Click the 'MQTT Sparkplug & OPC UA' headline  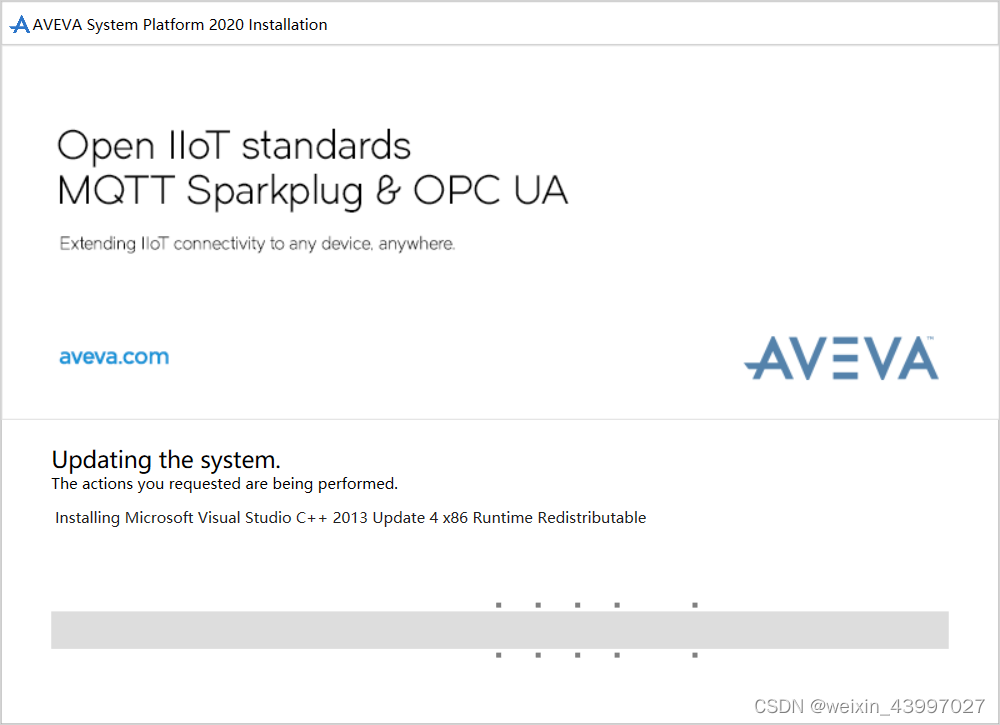[x=312, y=191]
